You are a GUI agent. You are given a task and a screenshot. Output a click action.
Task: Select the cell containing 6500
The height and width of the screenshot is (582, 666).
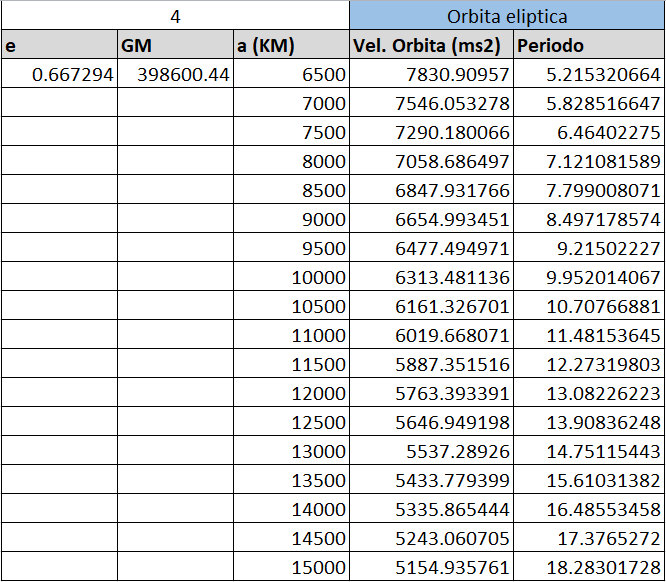click(x=291, y=73)
